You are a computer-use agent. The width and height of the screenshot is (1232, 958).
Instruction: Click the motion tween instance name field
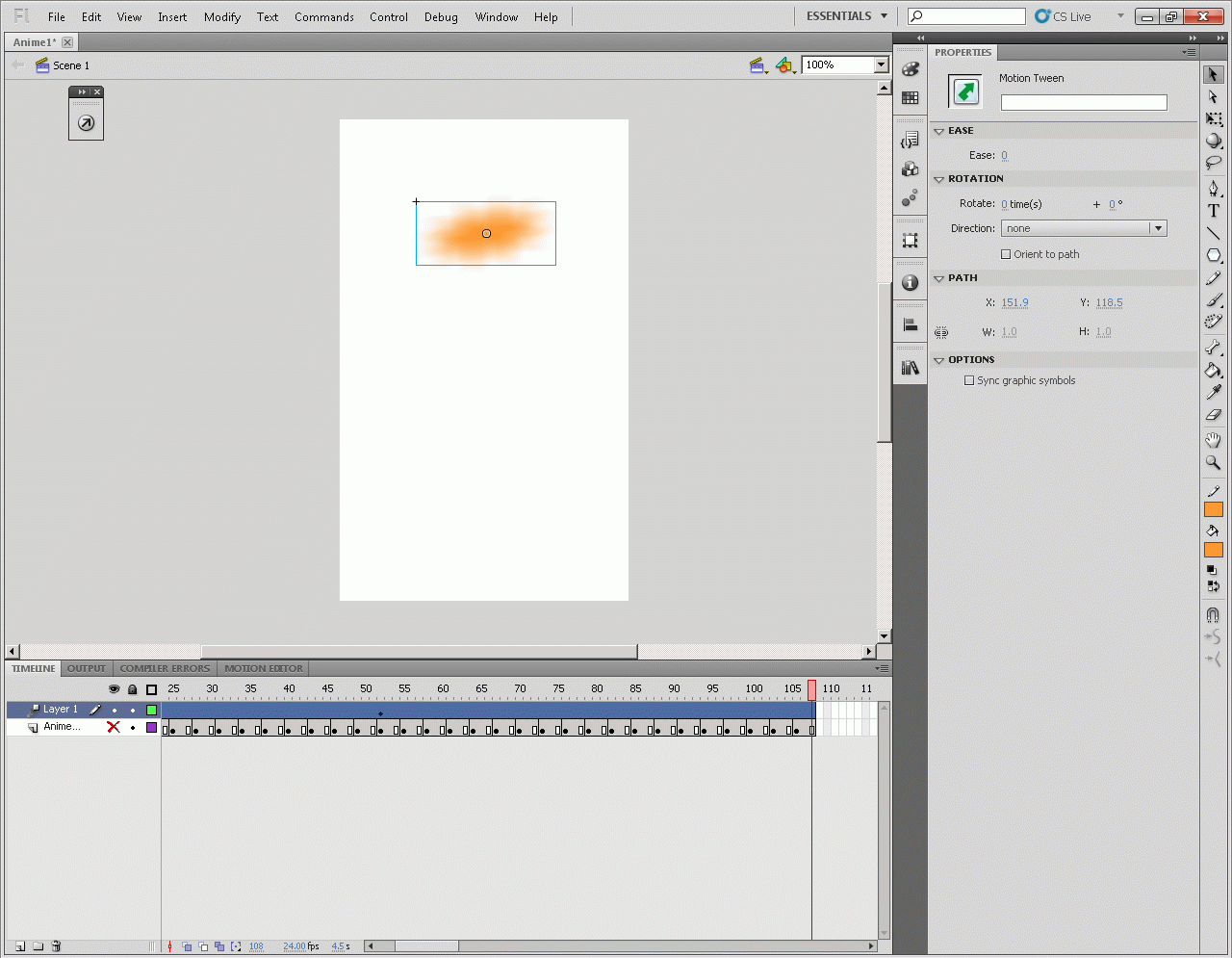tap(1083, 102)
